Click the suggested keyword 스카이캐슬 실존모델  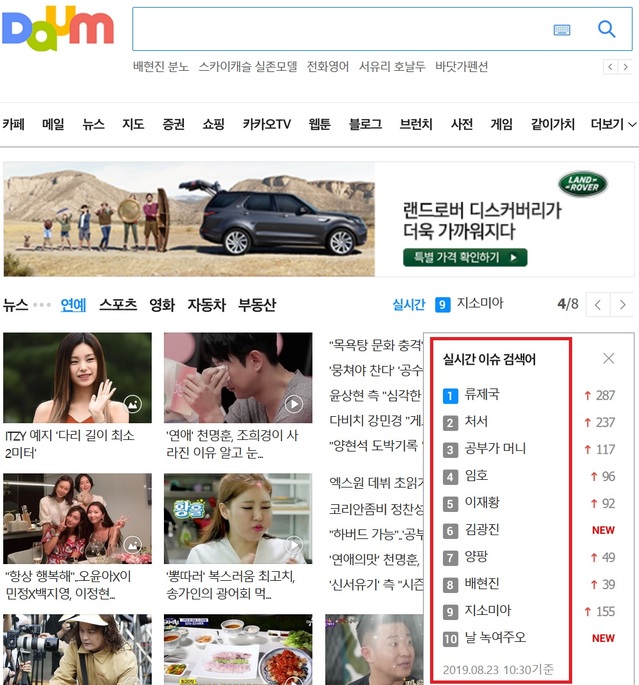click(248, 66)
